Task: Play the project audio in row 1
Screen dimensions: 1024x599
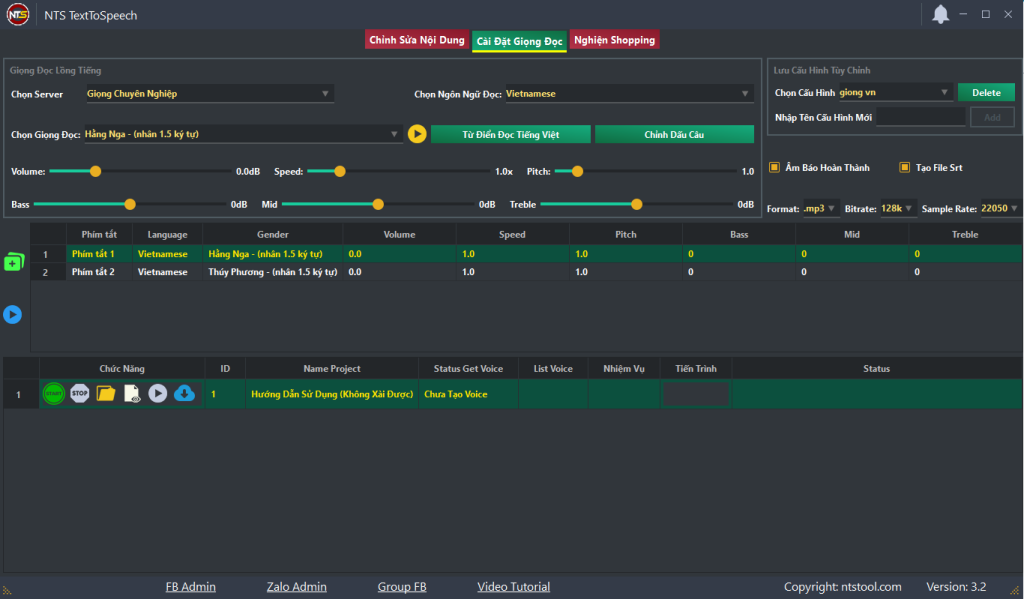Action: point(158,394)
